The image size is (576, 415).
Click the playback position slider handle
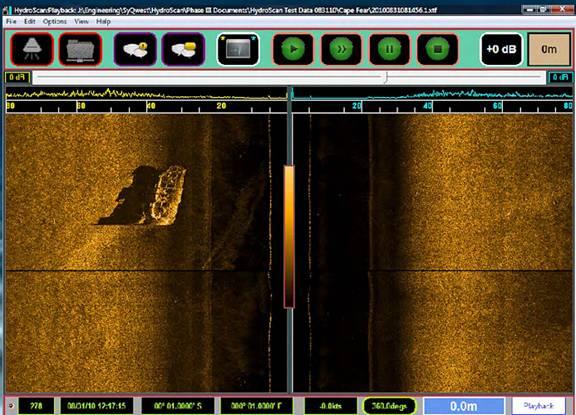pos(386,77)
